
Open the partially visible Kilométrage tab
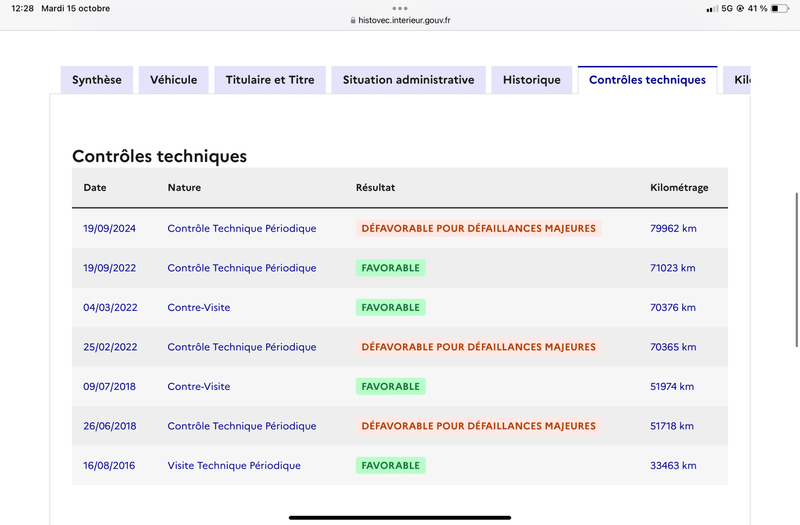pos(736,80)
